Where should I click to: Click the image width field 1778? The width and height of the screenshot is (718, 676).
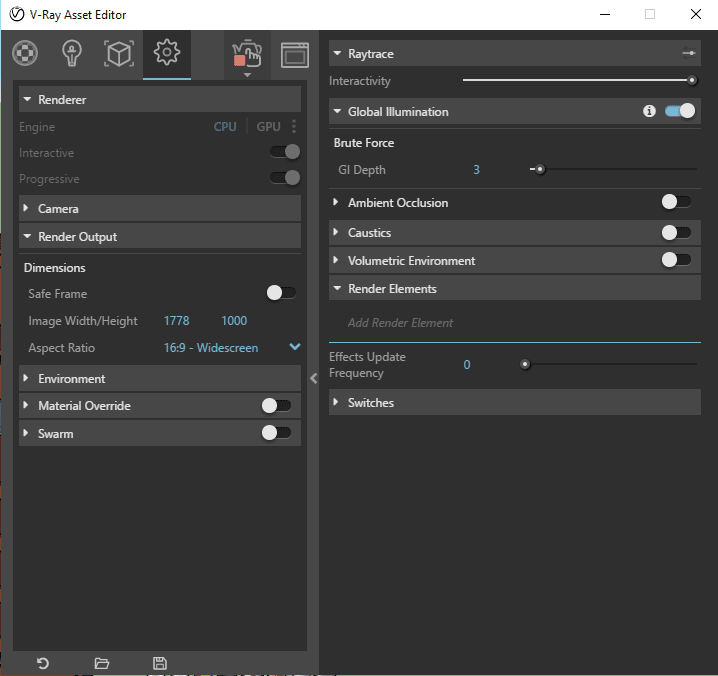tap(176, 321)
